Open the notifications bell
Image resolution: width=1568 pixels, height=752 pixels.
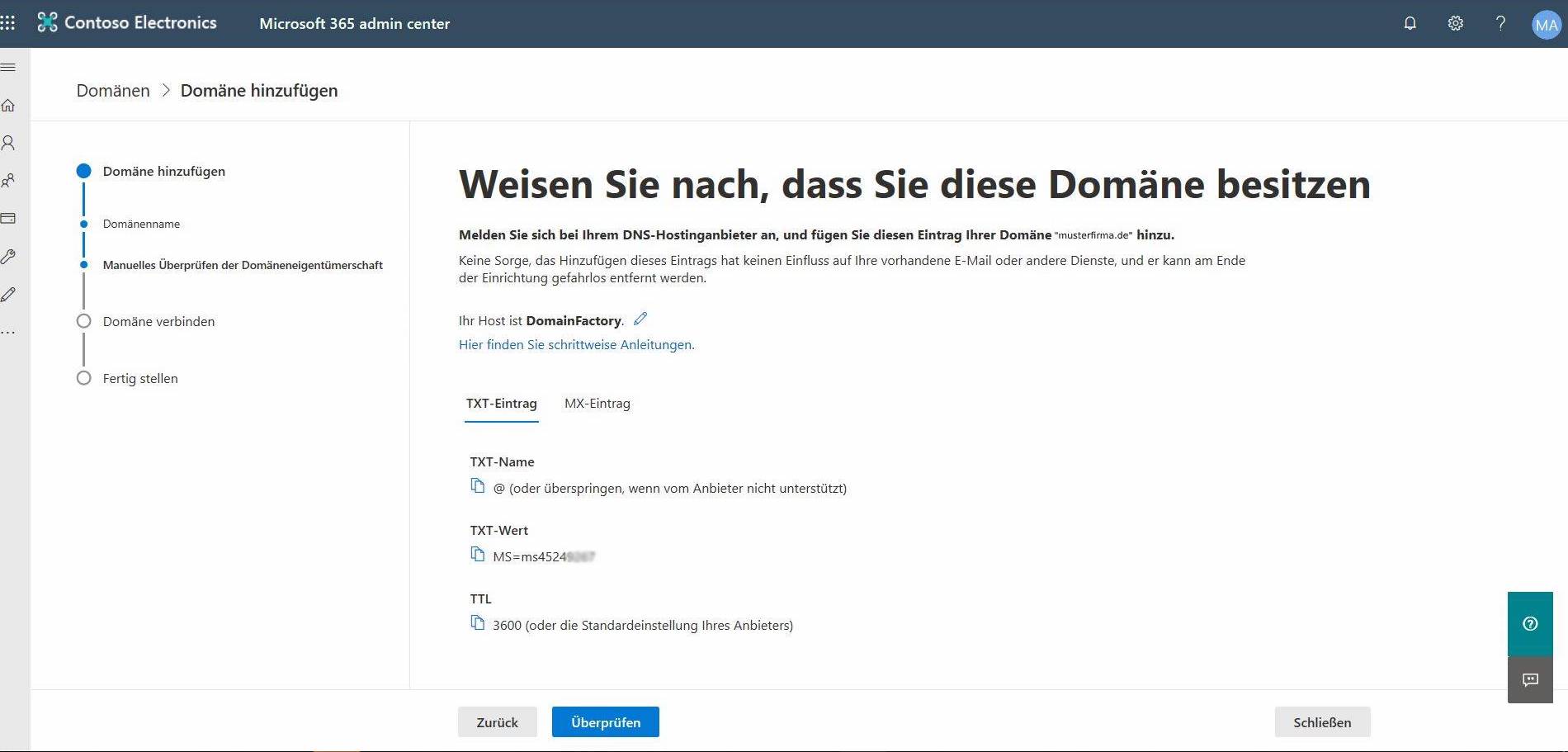click(x=1410, y=23)
